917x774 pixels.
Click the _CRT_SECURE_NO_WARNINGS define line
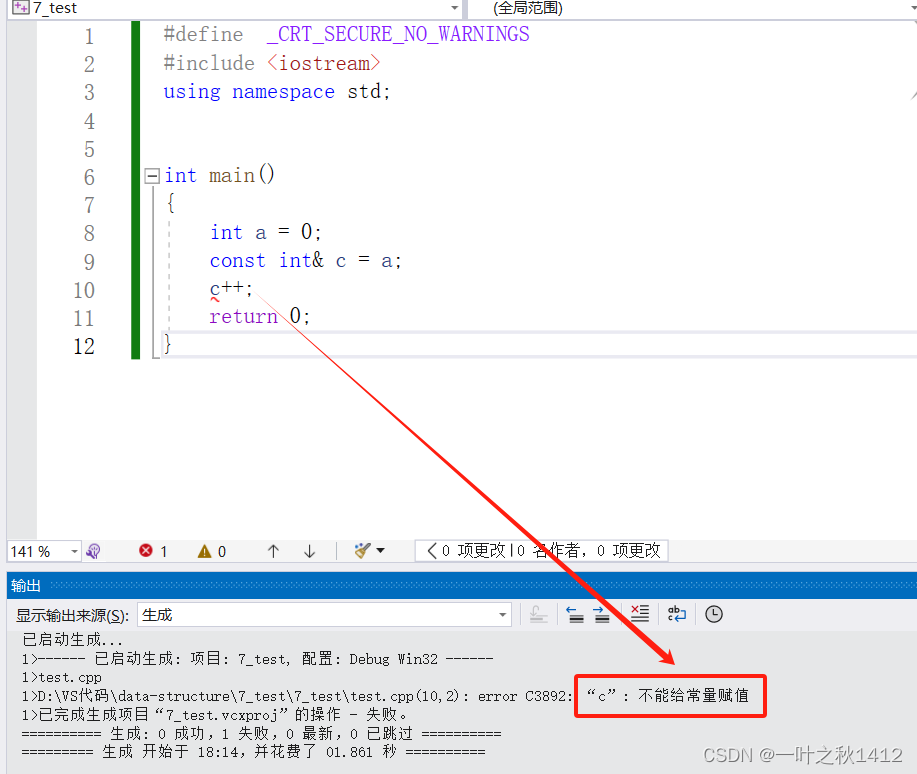click(346, 34)
